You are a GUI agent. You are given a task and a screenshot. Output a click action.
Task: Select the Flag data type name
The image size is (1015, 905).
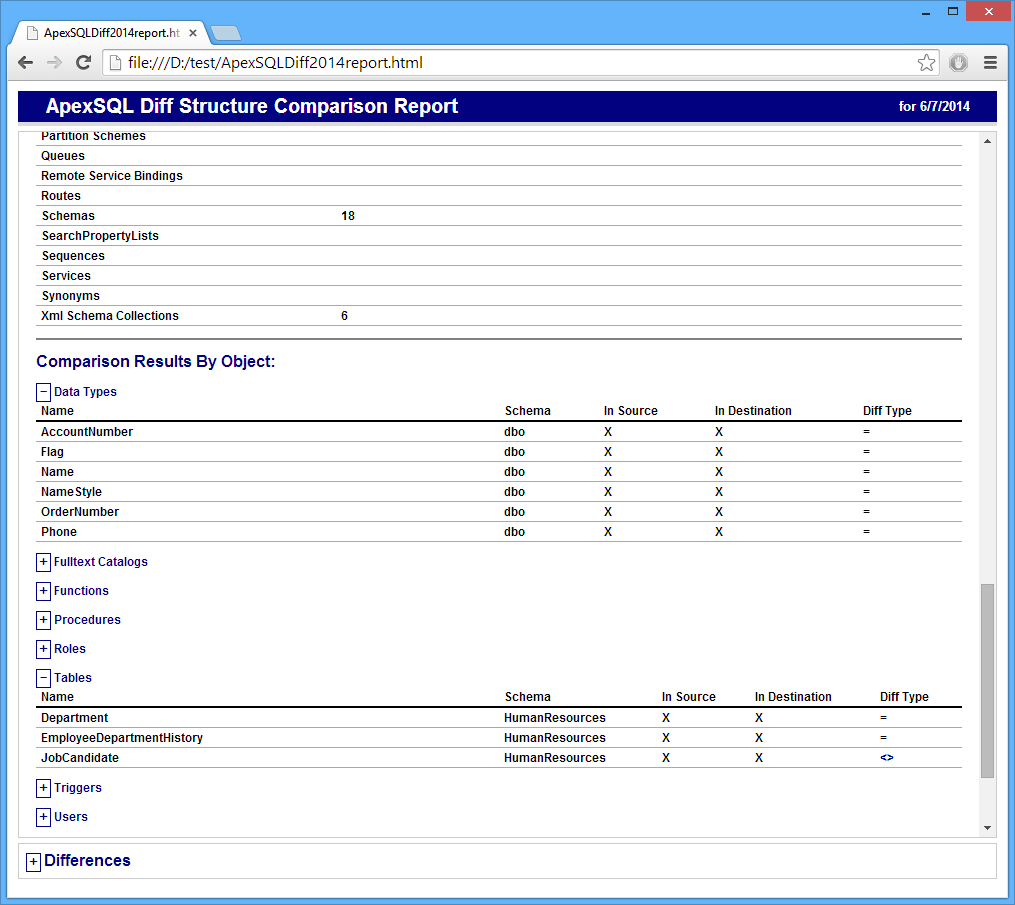coord(52,452)
